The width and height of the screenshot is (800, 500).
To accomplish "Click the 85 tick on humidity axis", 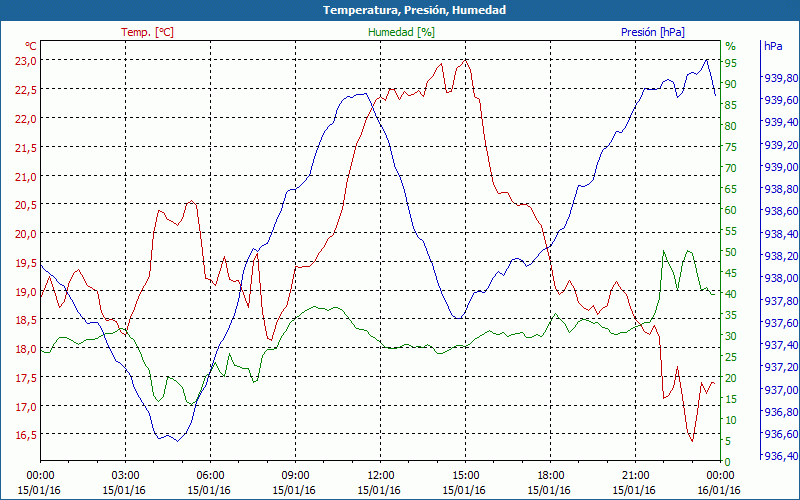I will (731, 105).
